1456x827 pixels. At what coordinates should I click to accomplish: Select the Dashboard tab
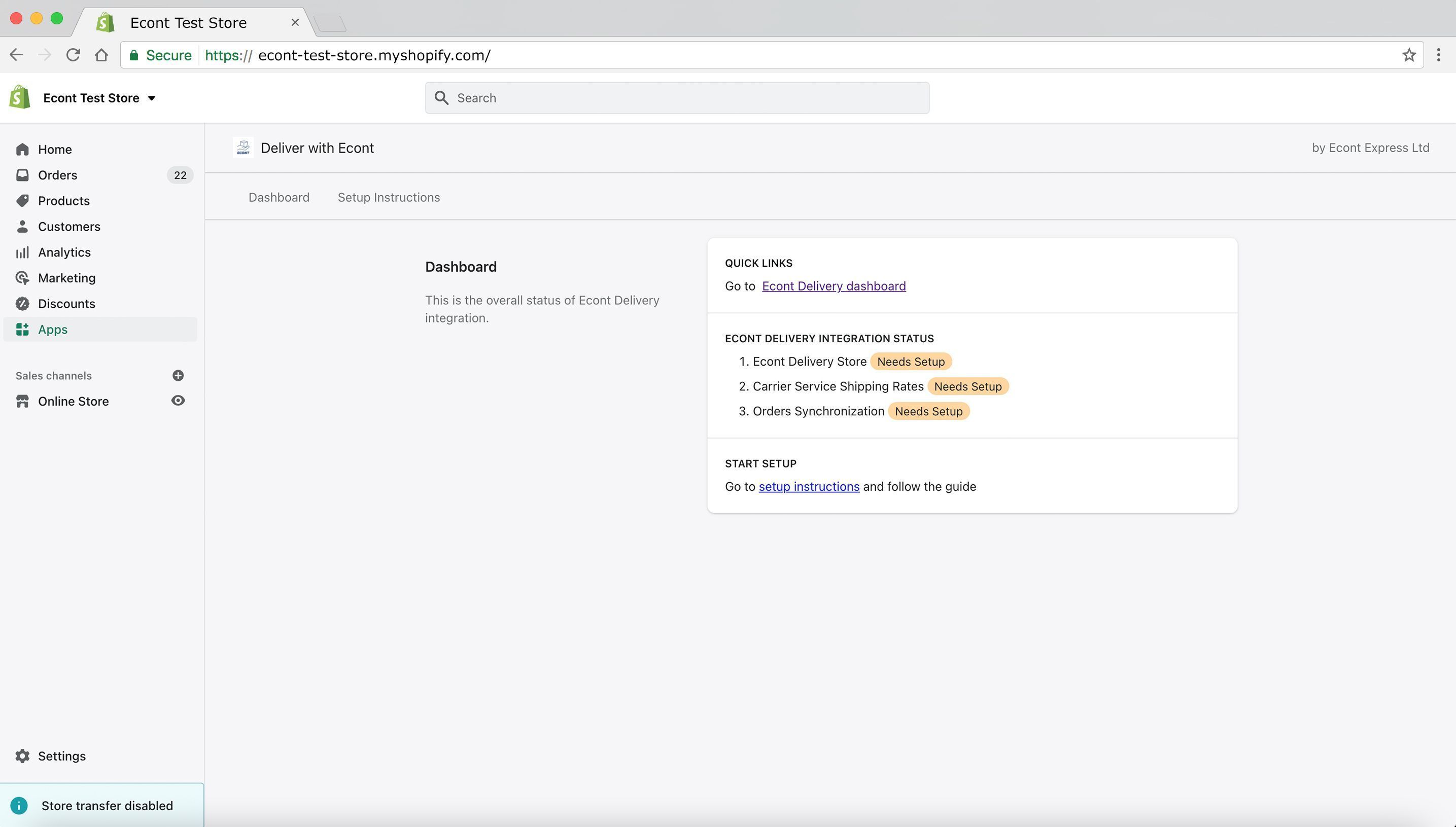point(279,197)
